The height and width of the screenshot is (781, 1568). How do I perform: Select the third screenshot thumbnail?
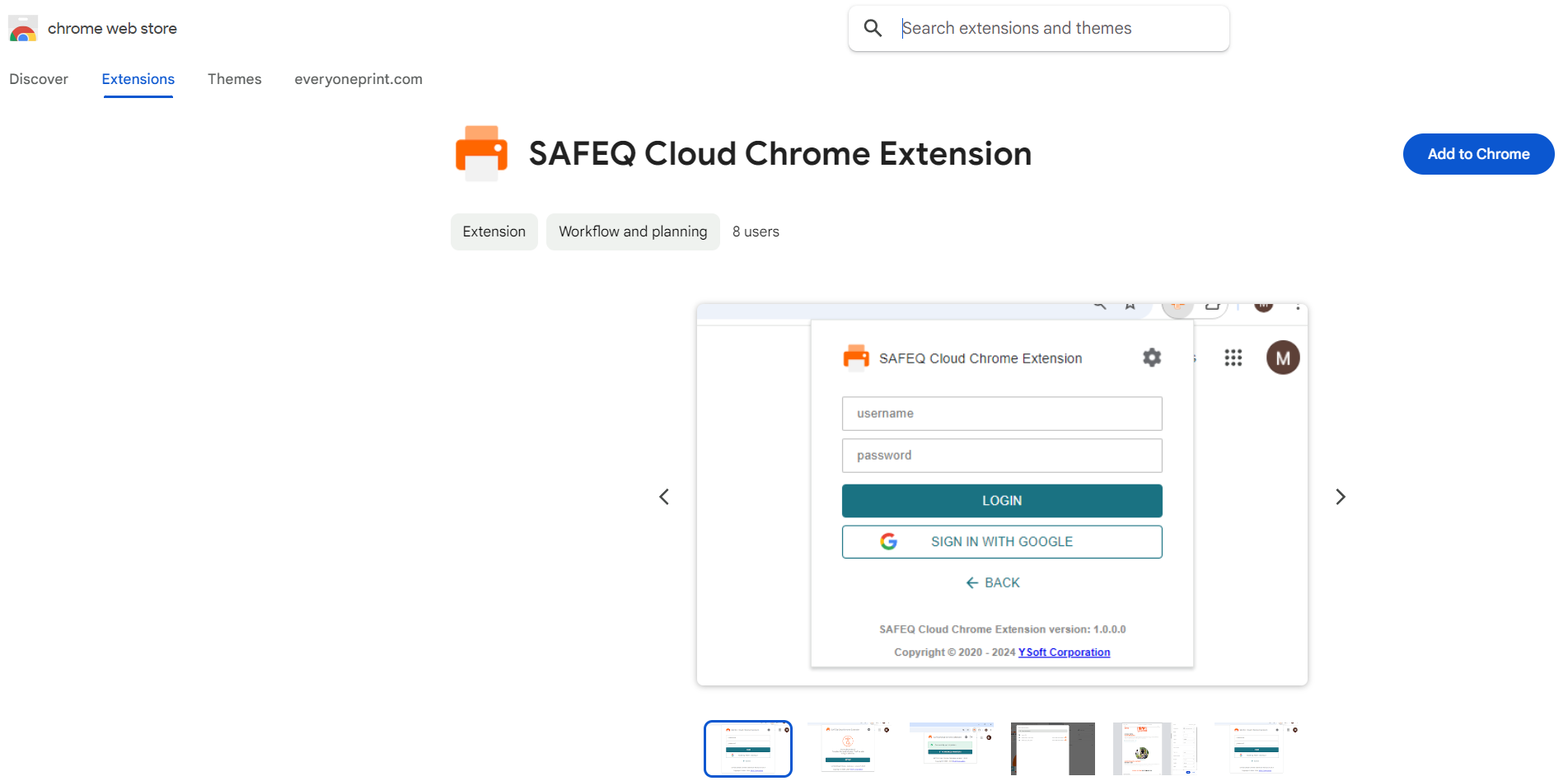pyautogui.click(x=951, y=748)
